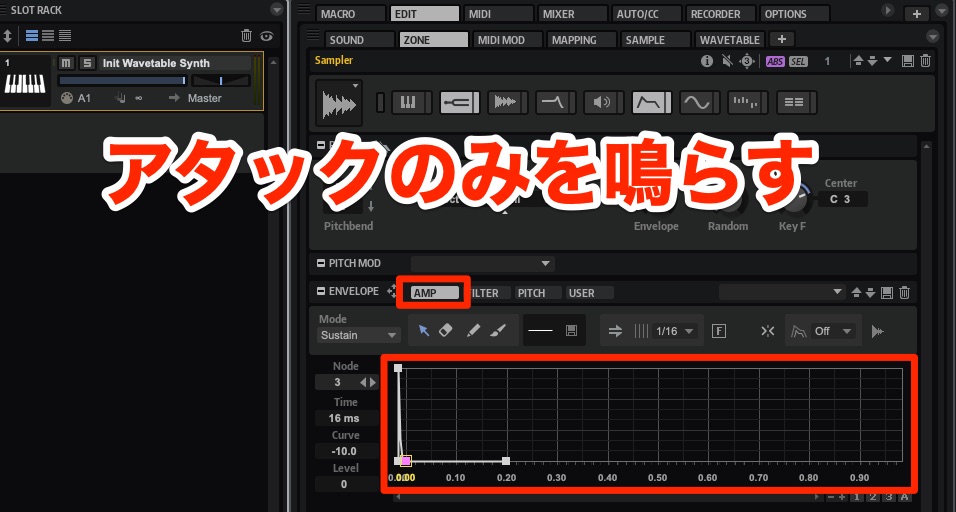Add a new sub-tab beside WAVETABLE
The width and height of the screenshot is (956, 512).
782,39
